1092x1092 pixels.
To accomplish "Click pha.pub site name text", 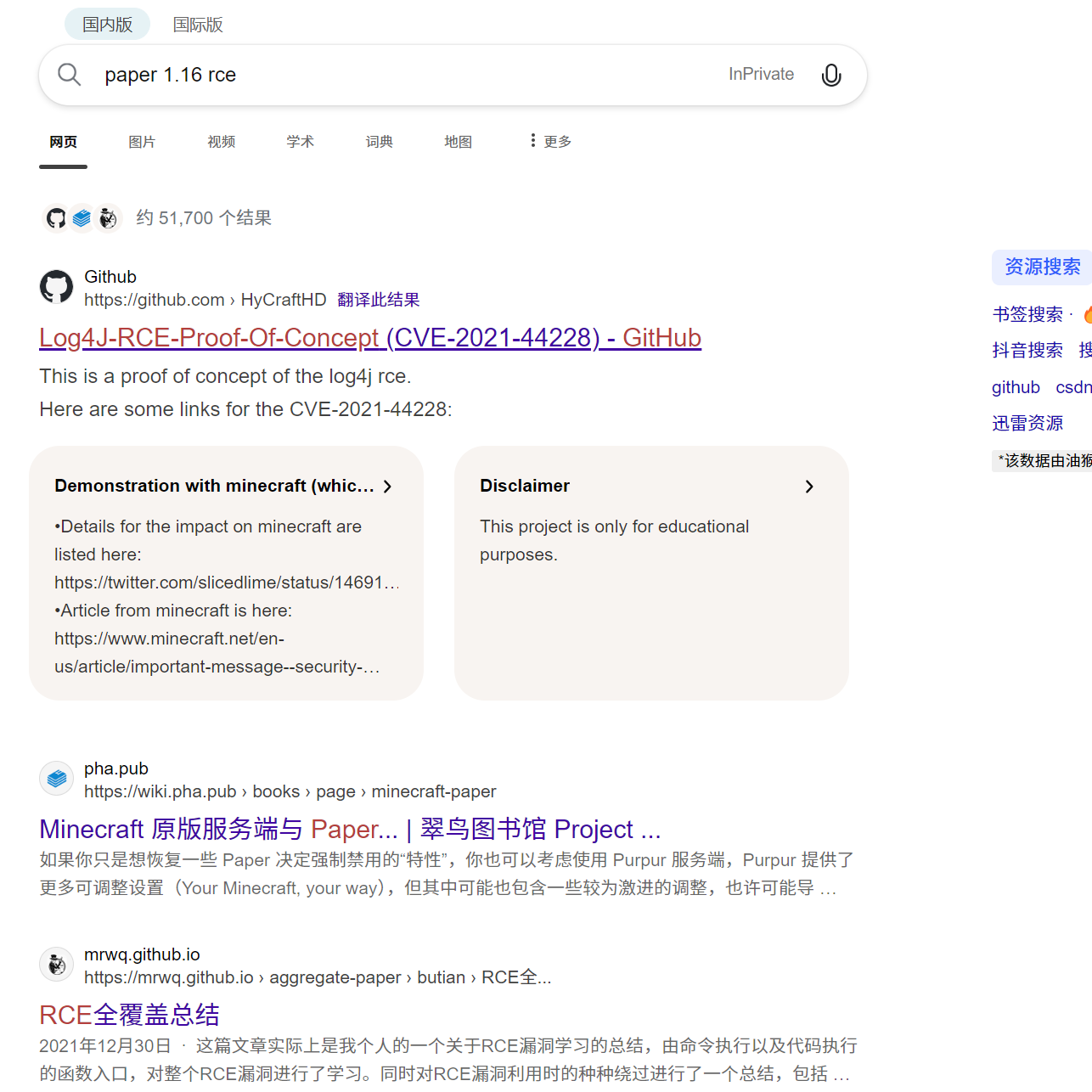I will [116, 768].
